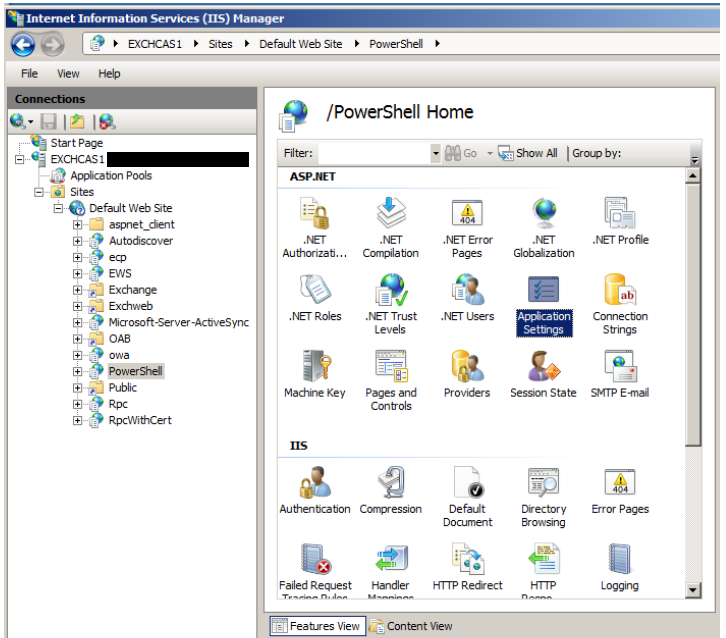Open HTTP Redirect feature

pos(467,567)
